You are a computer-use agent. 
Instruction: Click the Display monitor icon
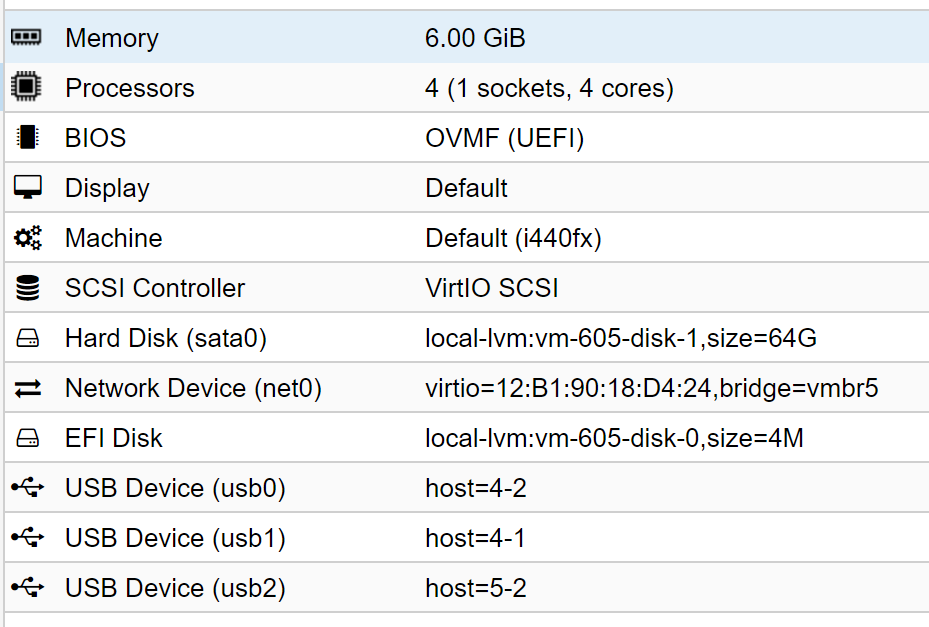tap(27, 187)
